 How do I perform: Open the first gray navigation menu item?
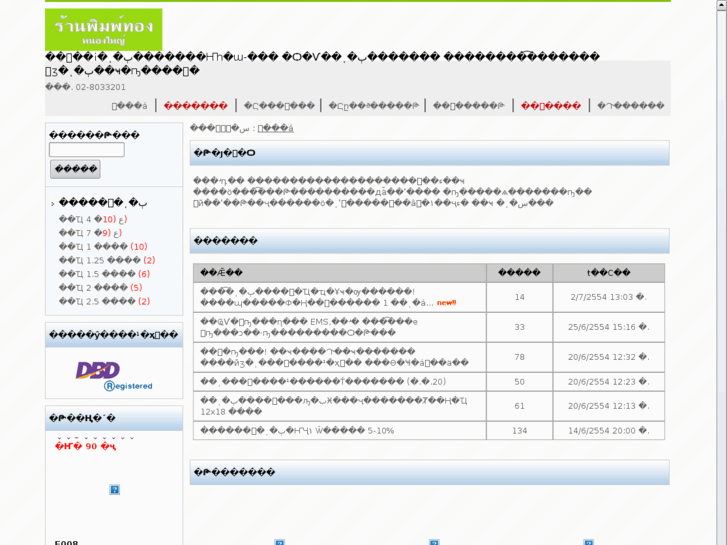129,106
